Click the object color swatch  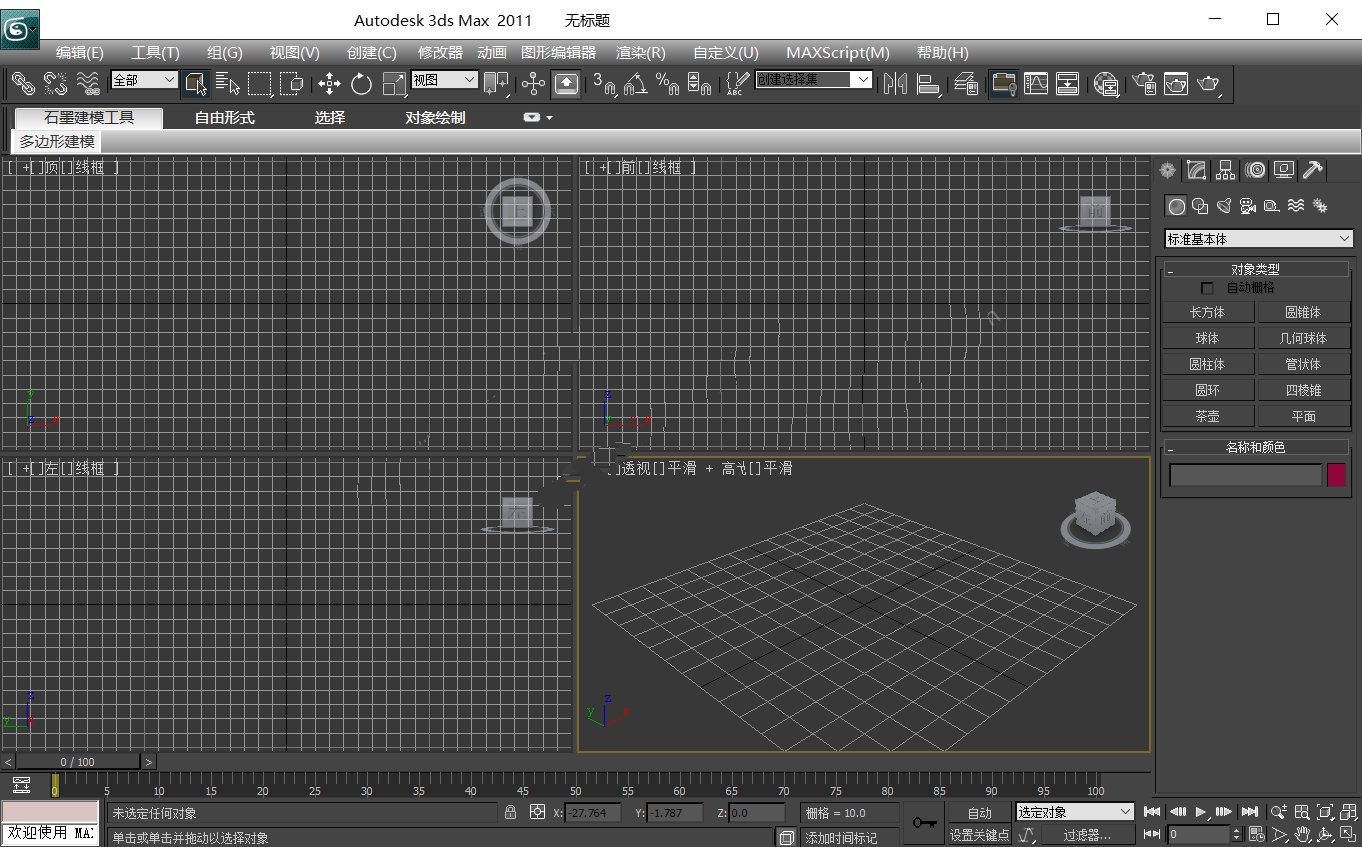[1337, 475]
